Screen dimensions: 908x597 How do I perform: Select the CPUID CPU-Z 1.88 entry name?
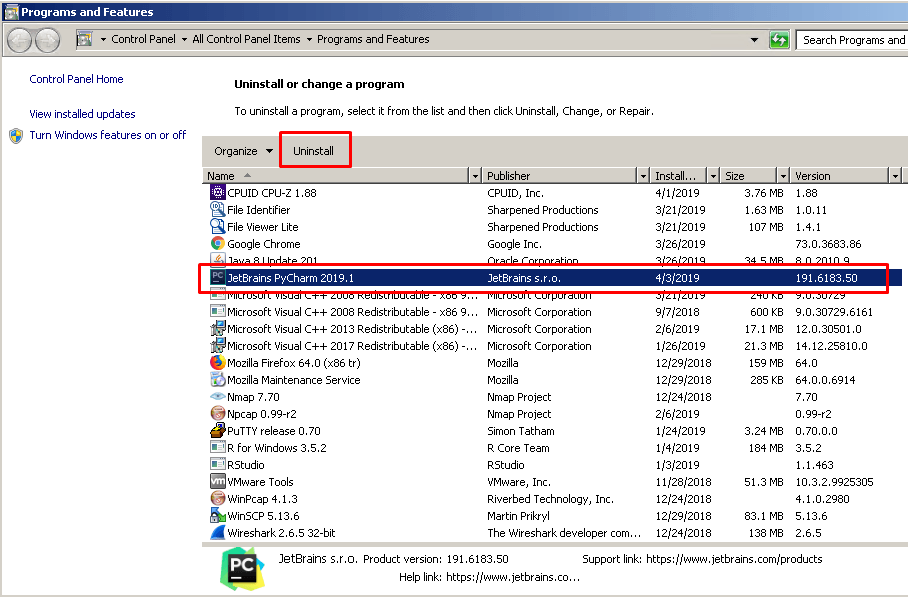pyautogui.click(x=272, y=193)
